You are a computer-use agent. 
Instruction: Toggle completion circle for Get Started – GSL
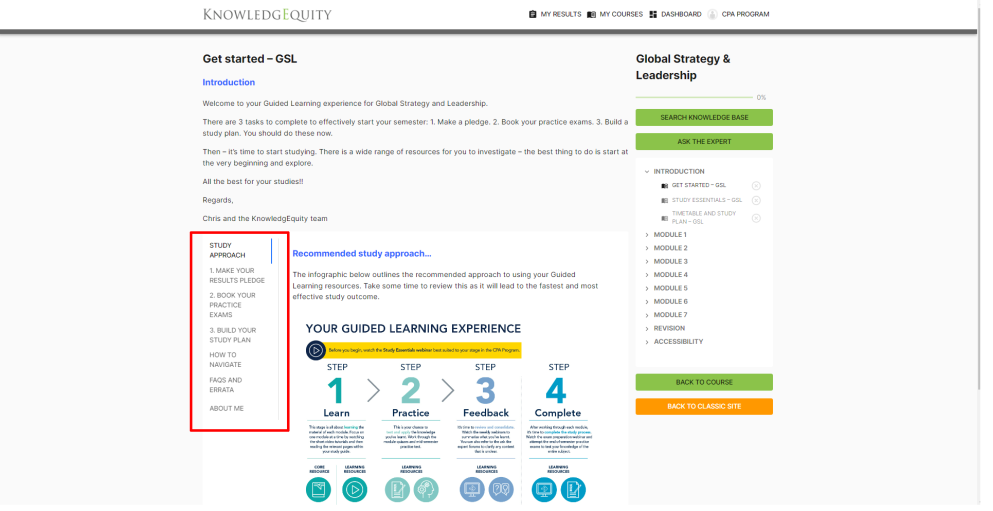pyautogui.click(x=756, y=185)
